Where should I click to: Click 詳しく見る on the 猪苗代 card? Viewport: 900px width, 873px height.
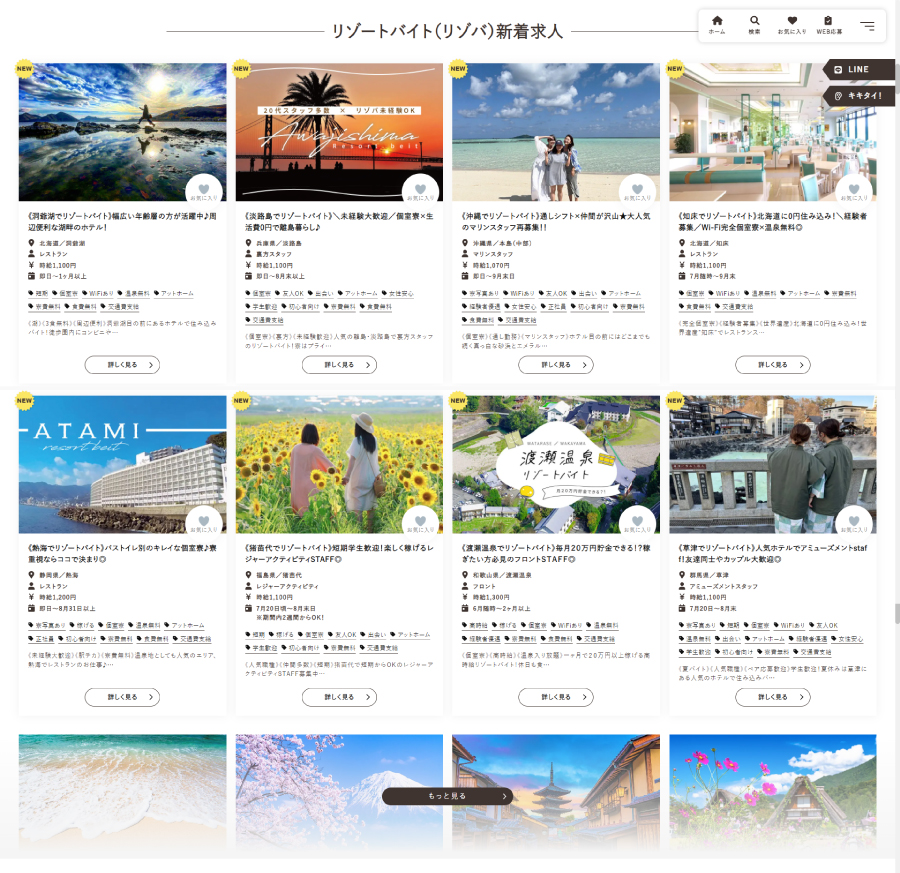pos(339,697)
